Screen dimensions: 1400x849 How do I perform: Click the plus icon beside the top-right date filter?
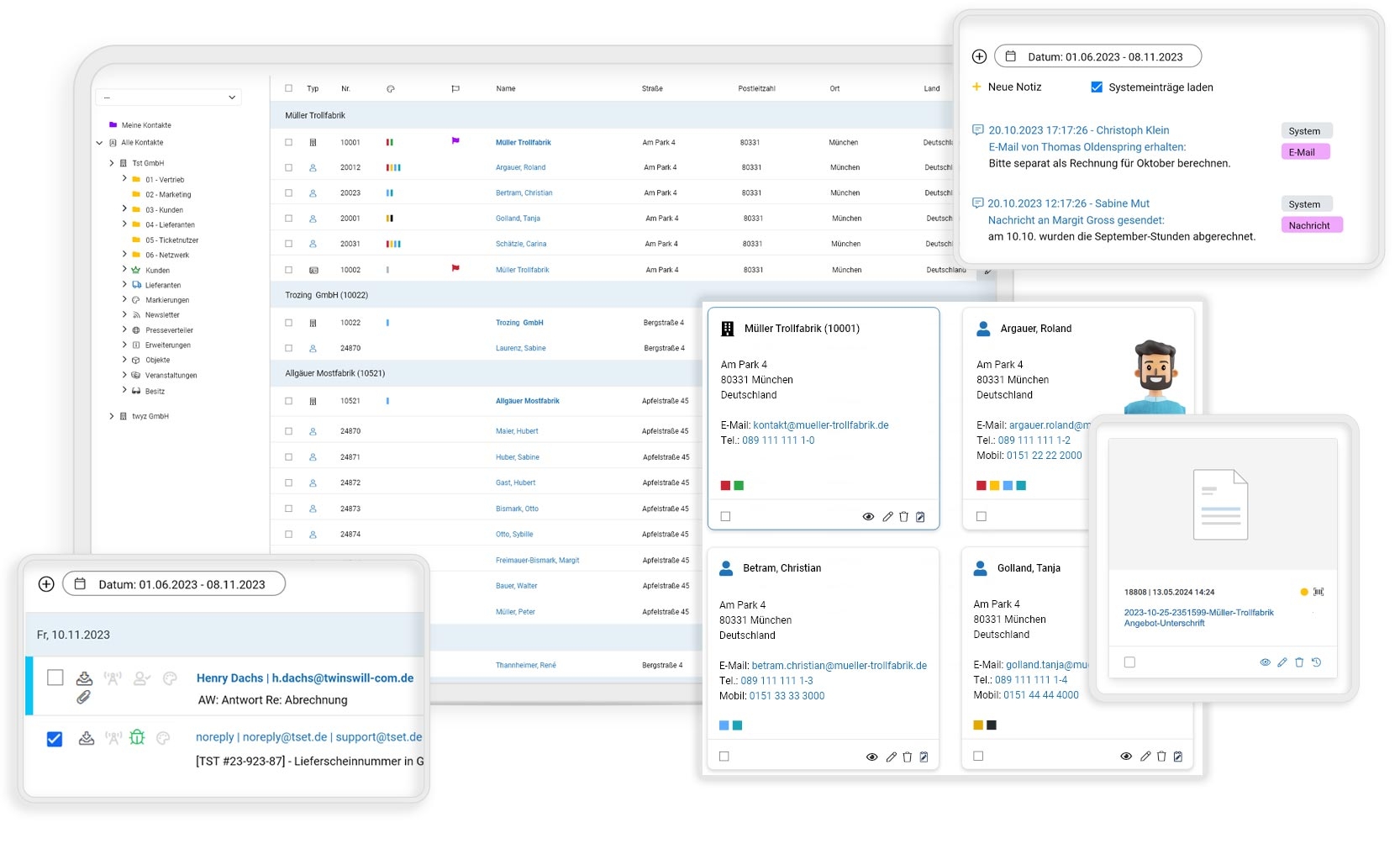[x=979, y=56]
